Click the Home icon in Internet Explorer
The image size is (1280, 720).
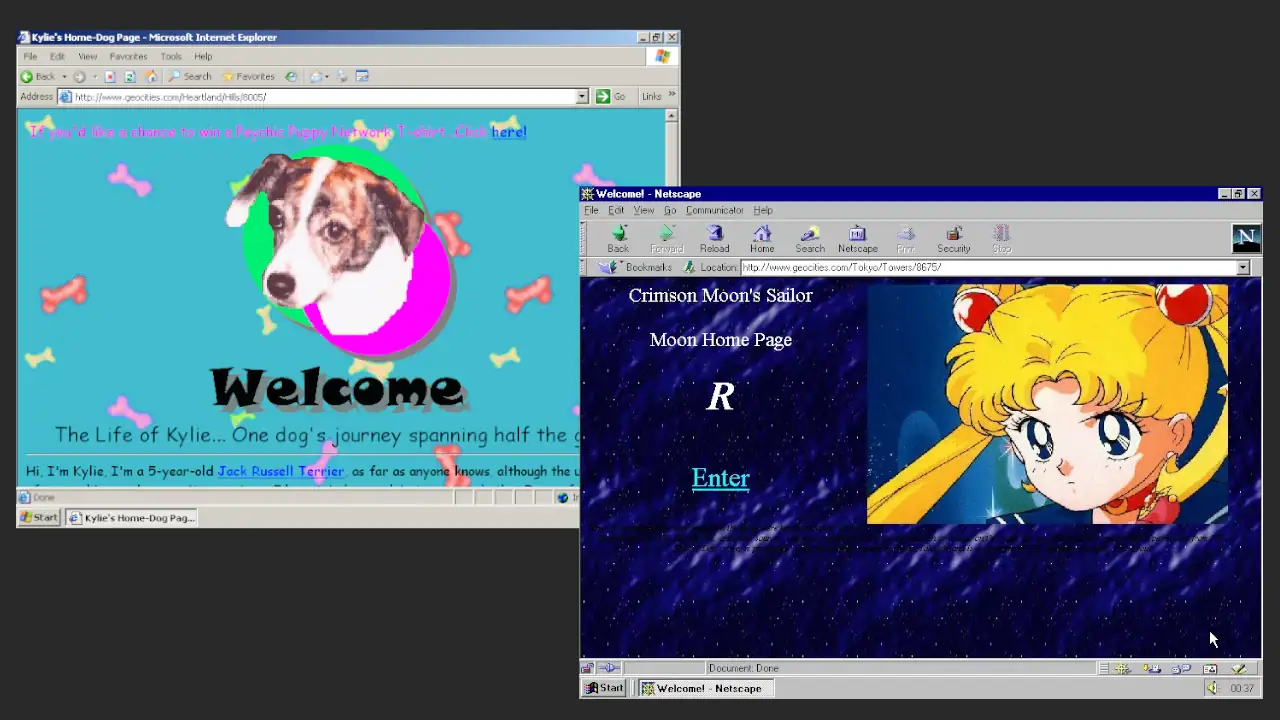tap(151, 77)
